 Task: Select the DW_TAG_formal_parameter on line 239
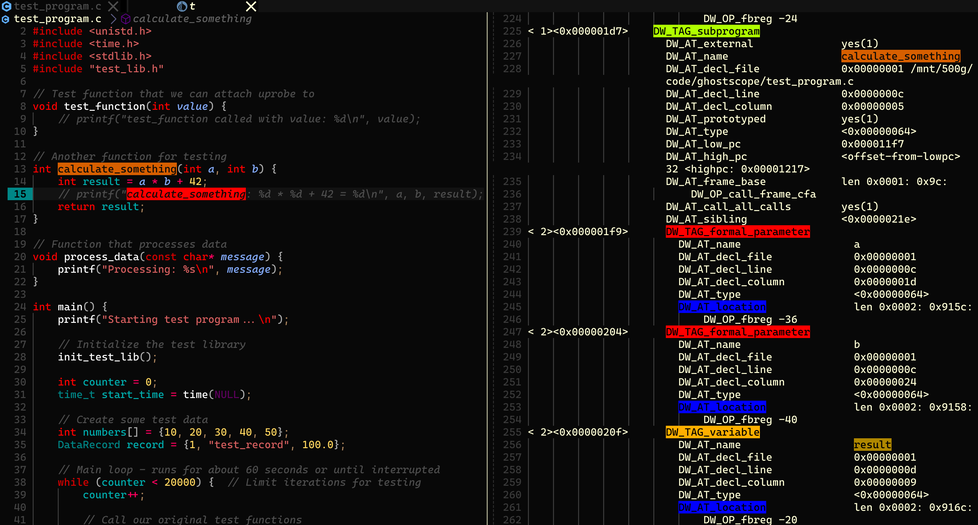click(737, 232)
